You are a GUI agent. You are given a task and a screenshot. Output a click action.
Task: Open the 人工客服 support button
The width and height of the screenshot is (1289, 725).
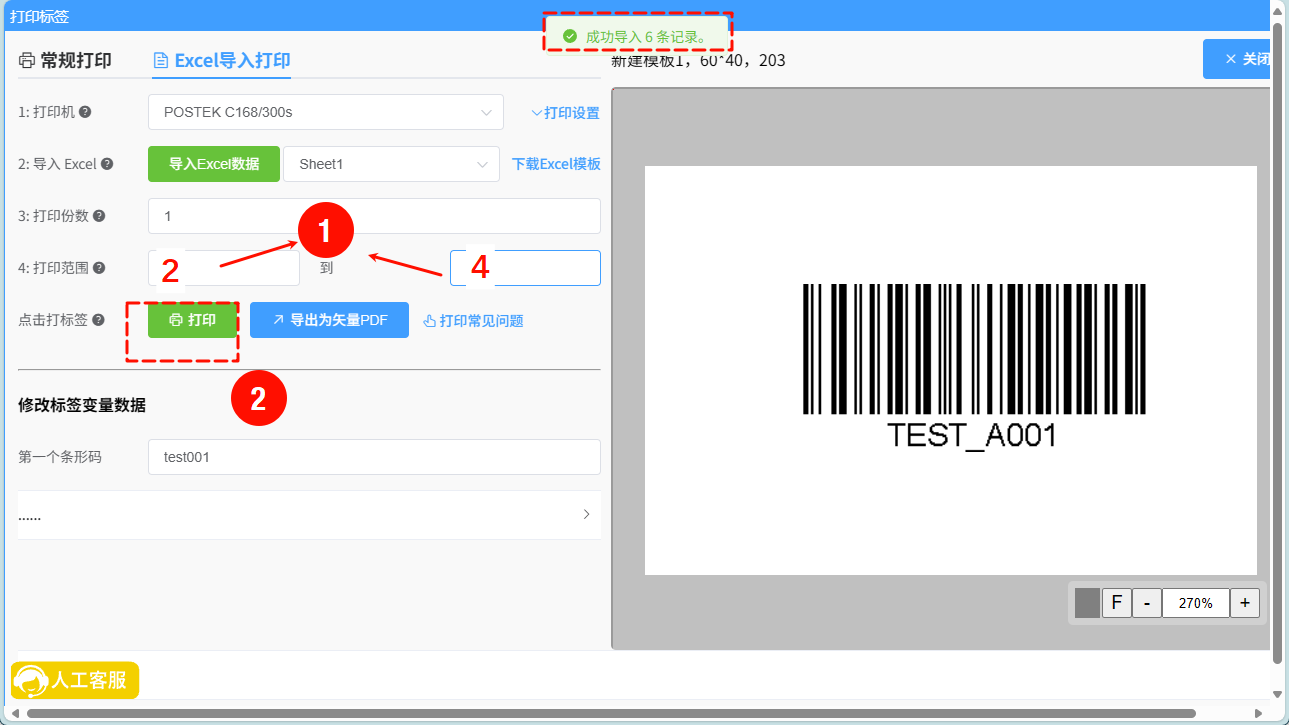pos(75,680)
